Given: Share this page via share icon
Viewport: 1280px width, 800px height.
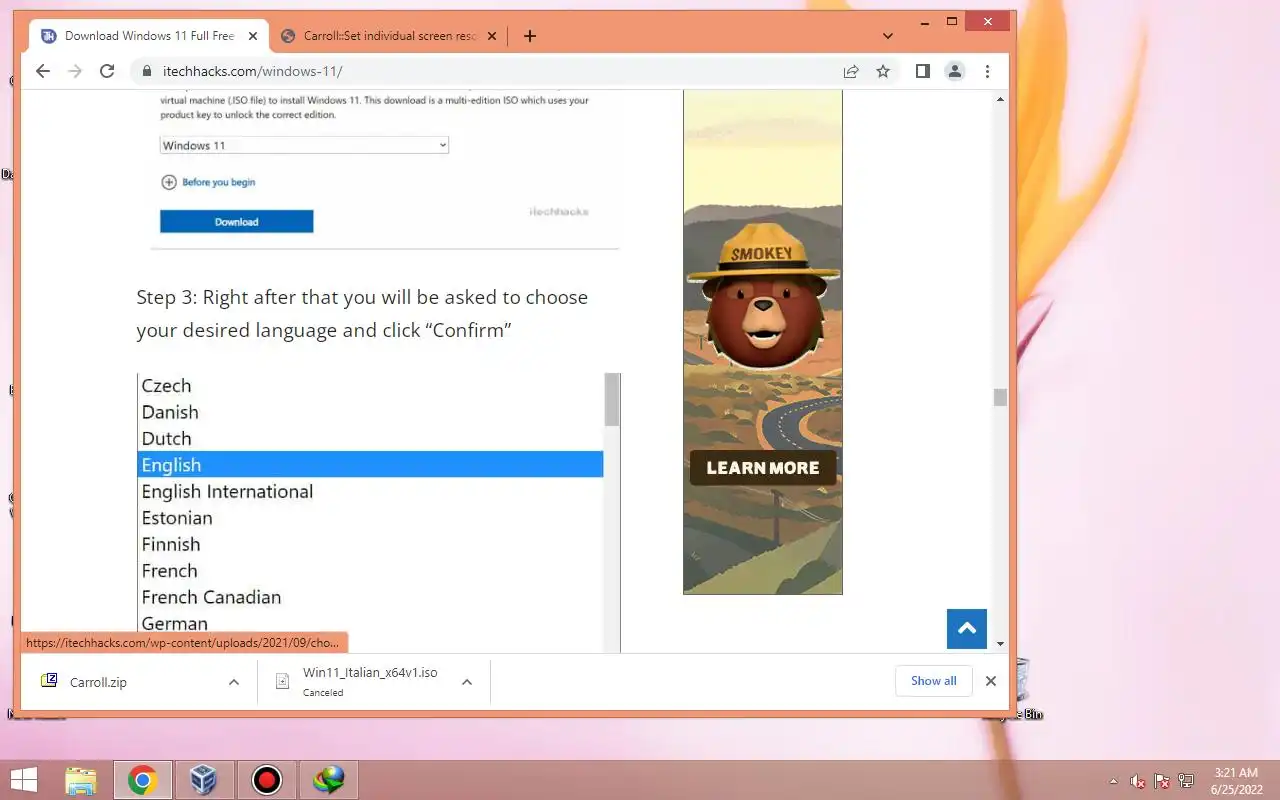Looking at the screenshot, I should [x=851, y=71].
